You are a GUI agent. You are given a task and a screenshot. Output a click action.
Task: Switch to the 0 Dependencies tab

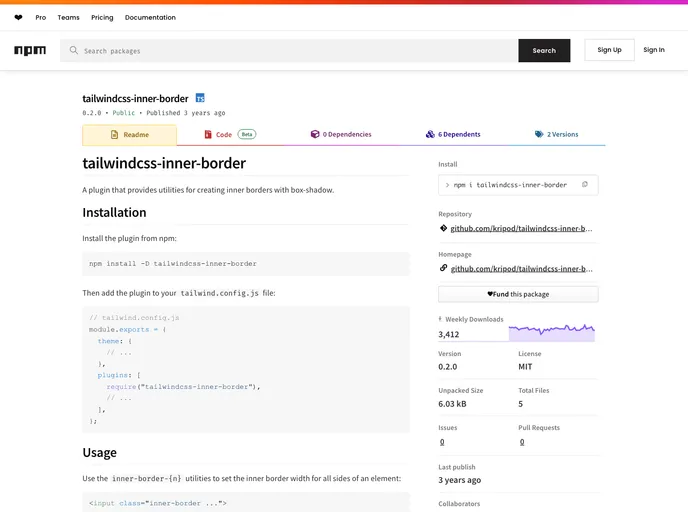pyautogui.click(x=341, y=134)
